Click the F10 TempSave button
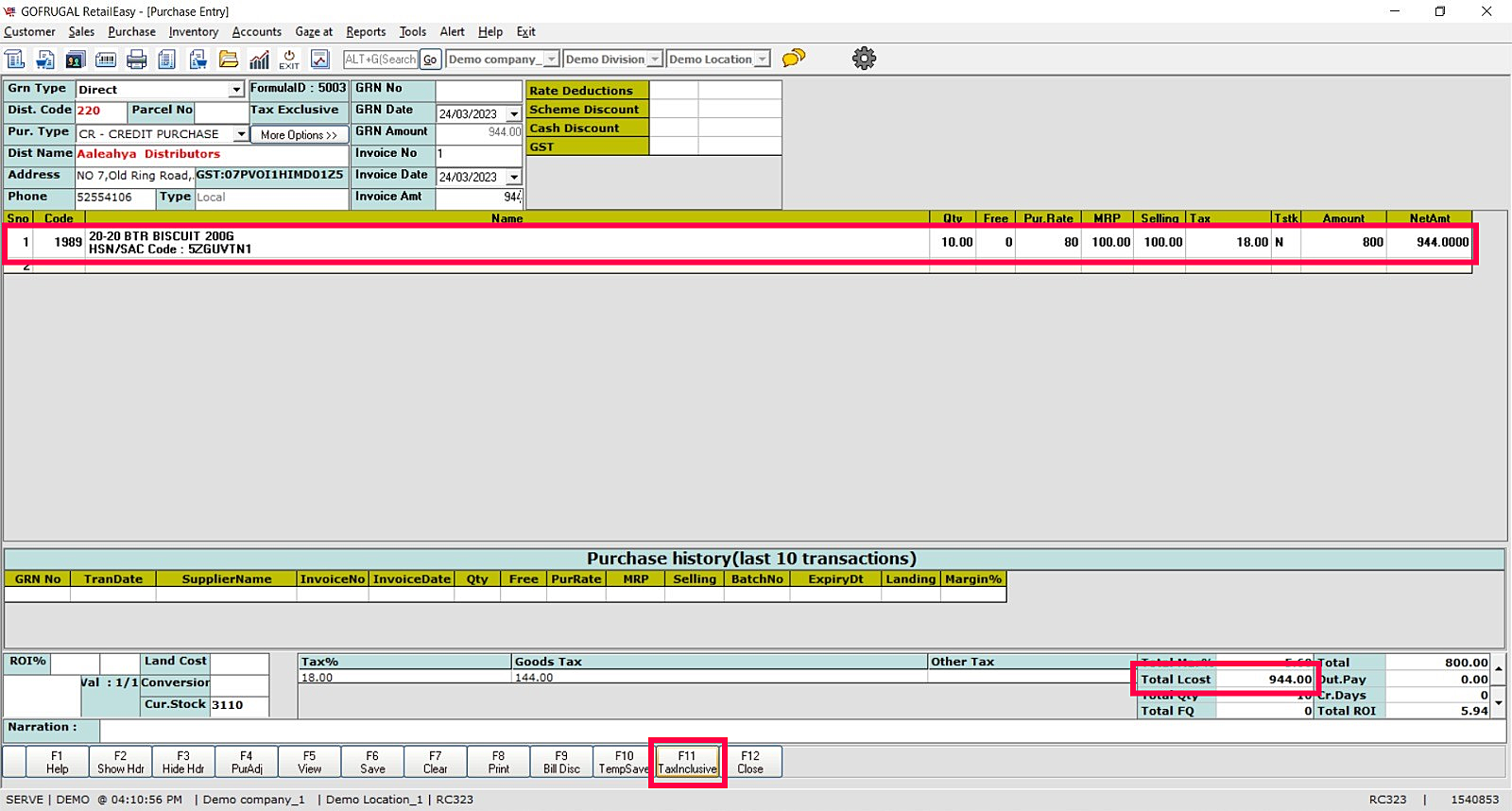 point(625,762)
